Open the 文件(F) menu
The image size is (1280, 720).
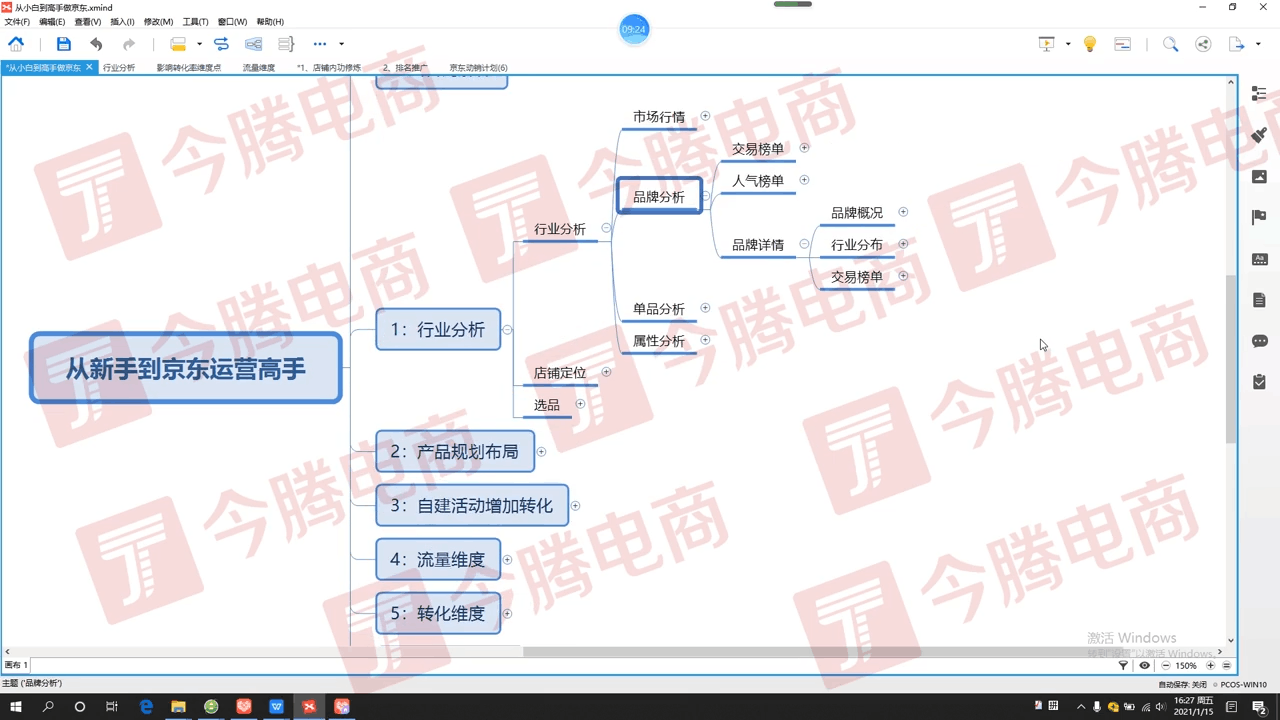(x=17, y=22)
